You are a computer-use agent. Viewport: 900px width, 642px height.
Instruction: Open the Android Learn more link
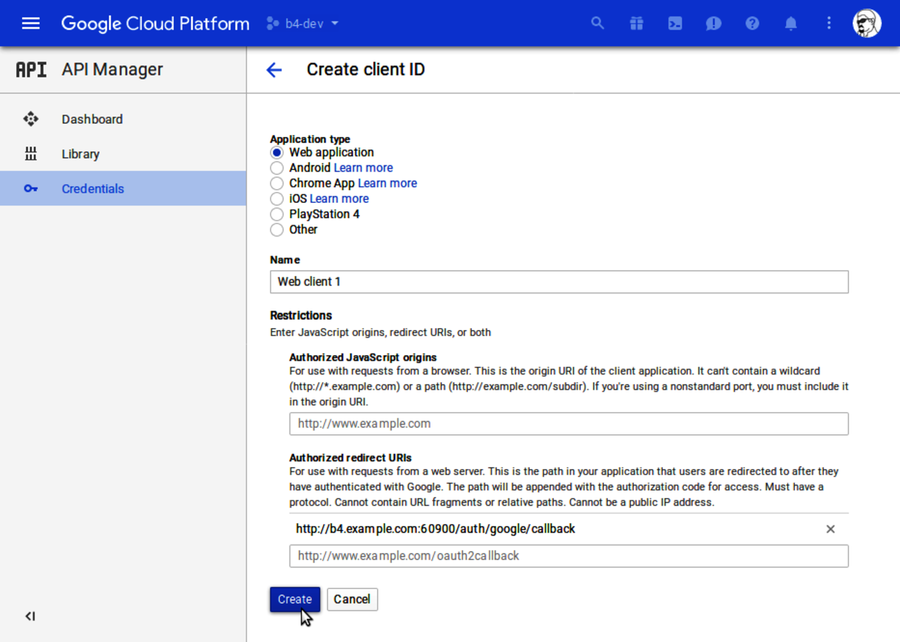tap(363, 167)
